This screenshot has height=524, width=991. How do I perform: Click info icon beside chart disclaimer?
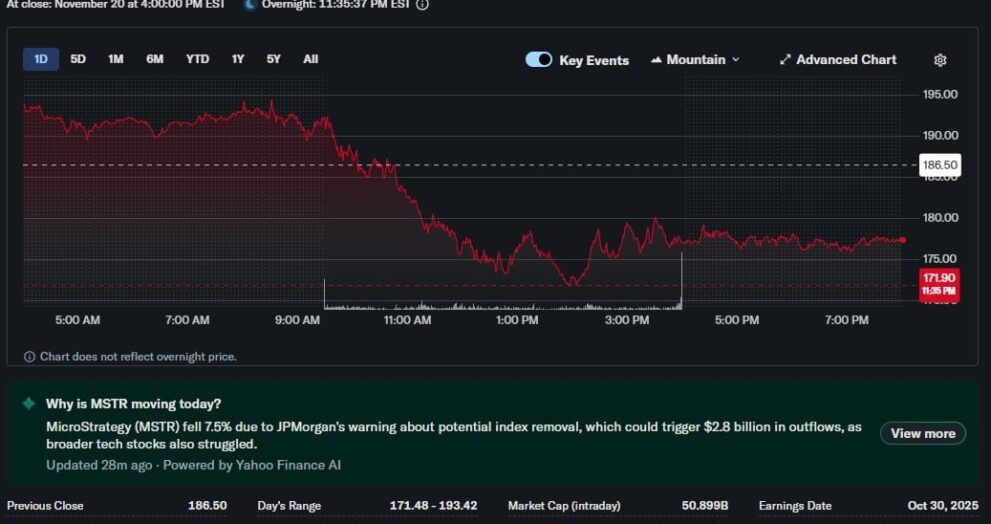29,356
